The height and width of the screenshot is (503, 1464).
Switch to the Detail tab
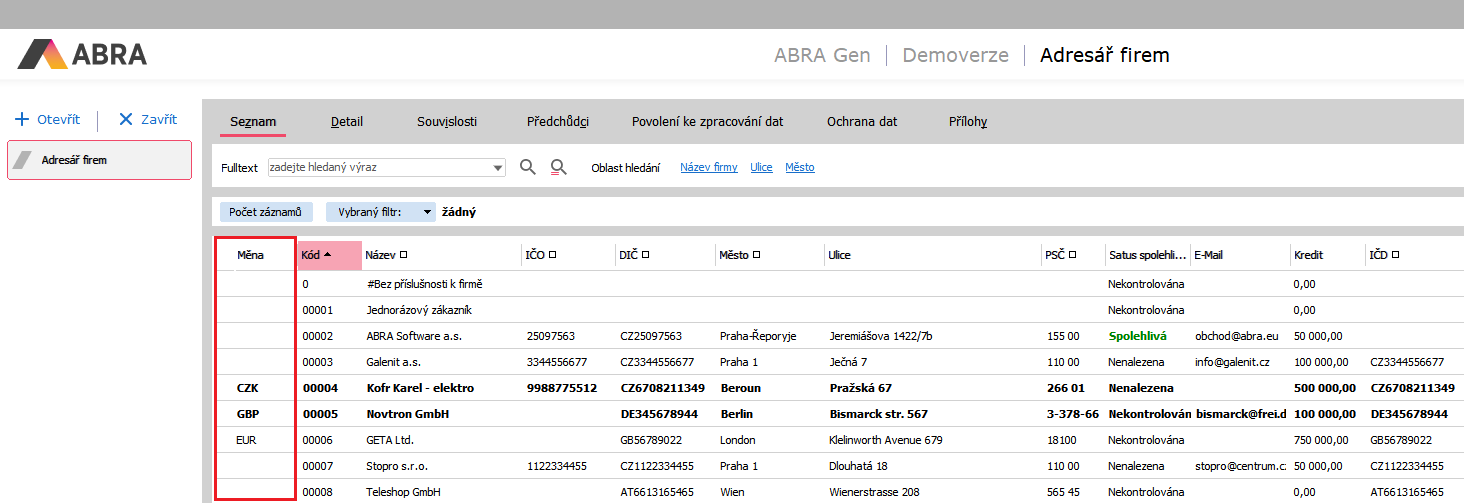click(347, 122)
